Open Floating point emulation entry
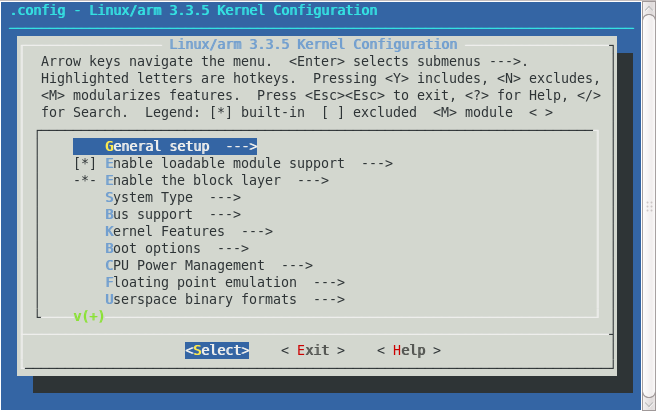 [225, 282]
